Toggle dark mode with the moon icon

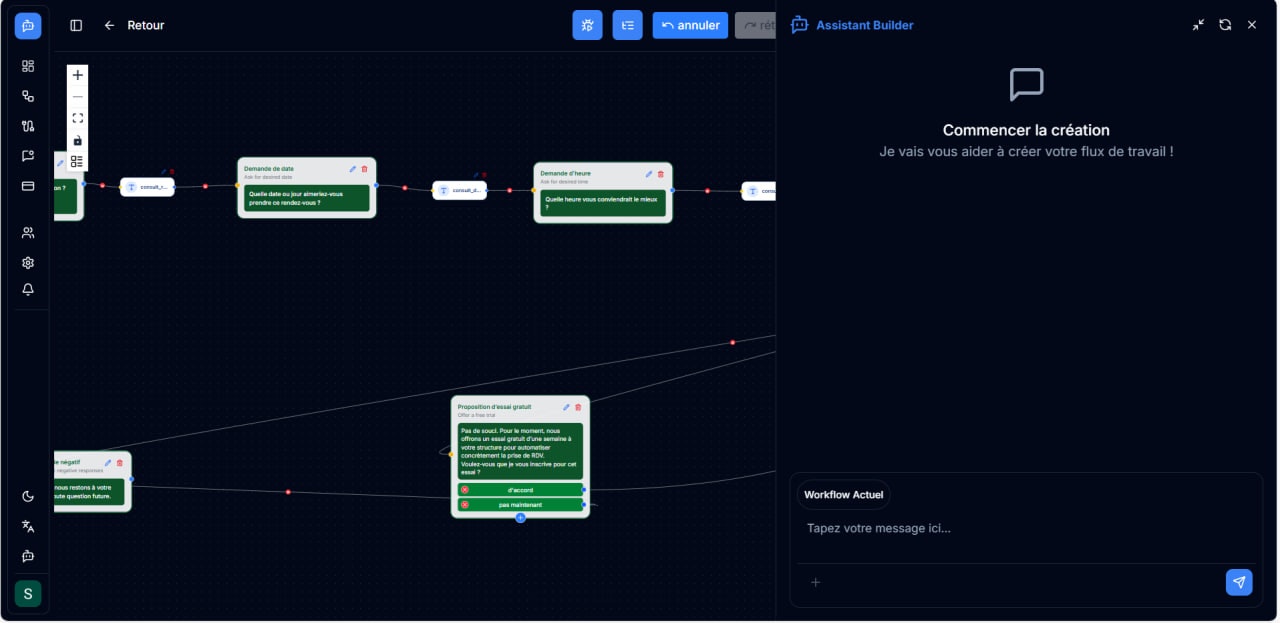tap(28, 496)
